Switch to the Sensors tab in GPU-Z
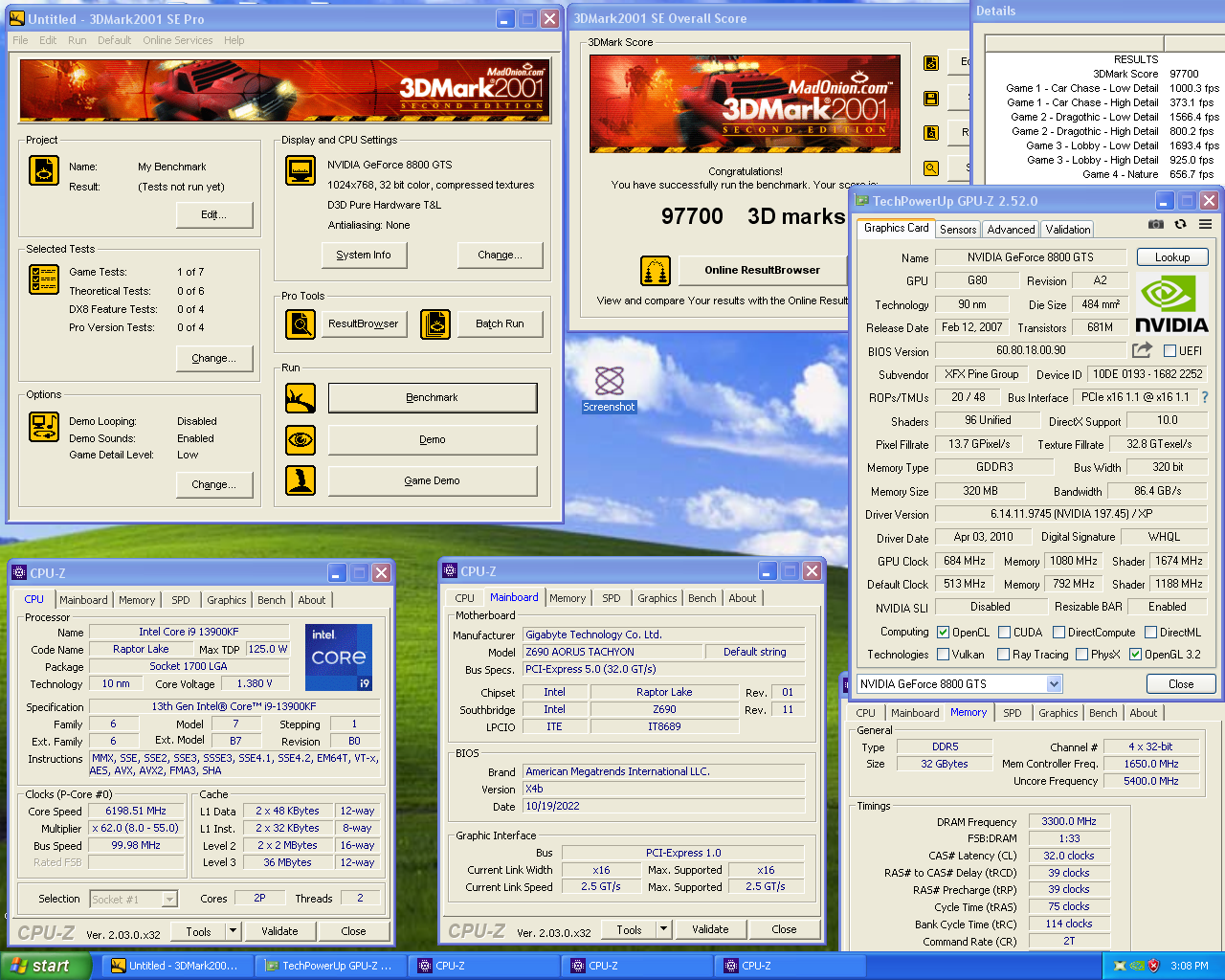Viewport: 1225px width, 980px height. pos(958,230)
